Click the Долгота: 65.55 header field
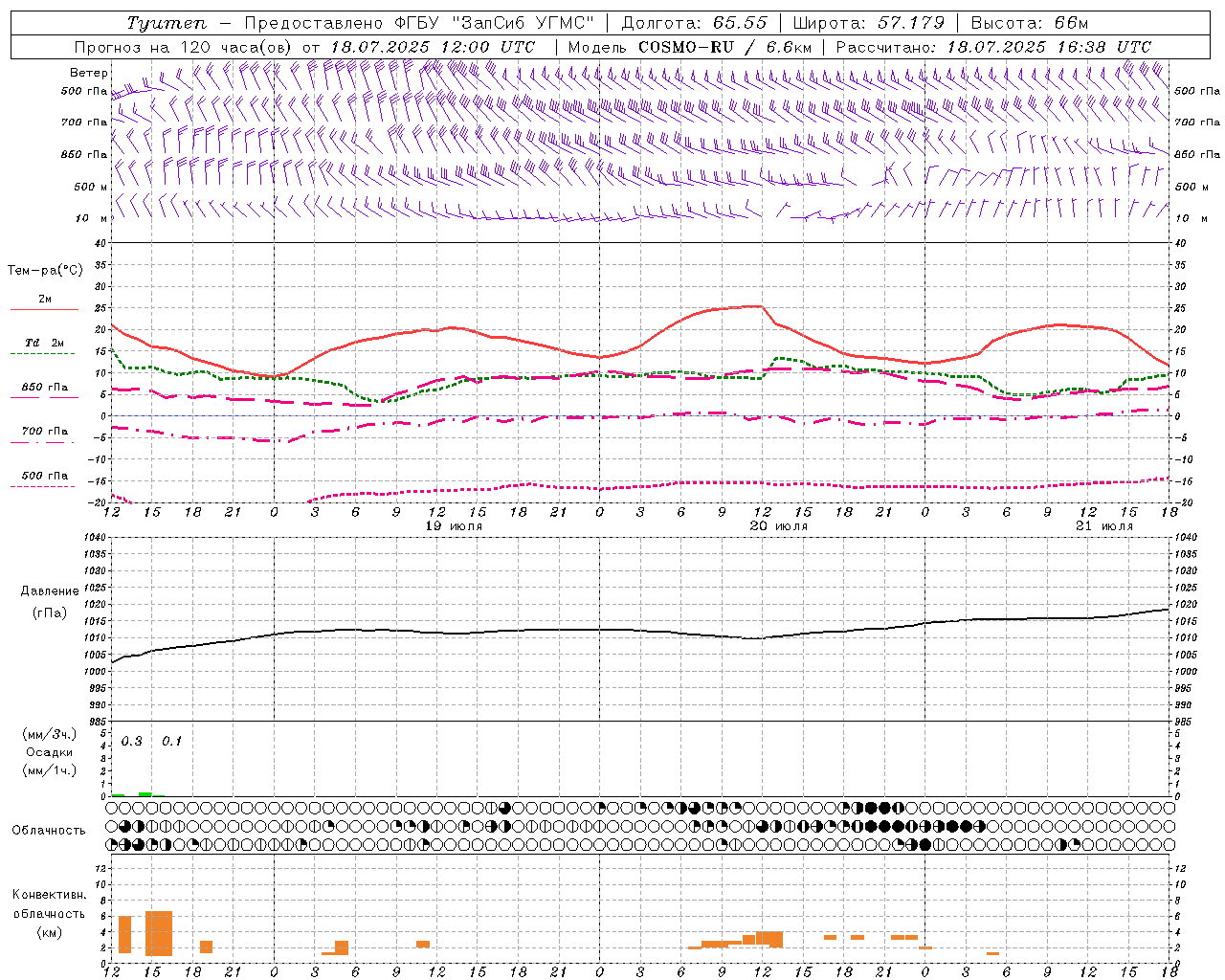 coord(695,23)
